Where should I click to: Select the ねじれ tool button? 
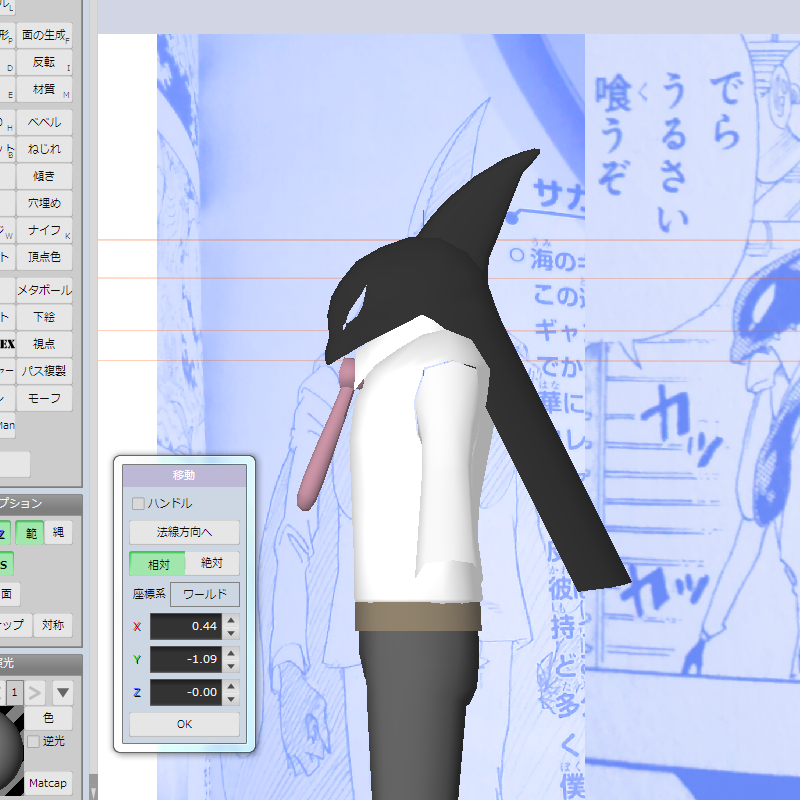[44, 149]
